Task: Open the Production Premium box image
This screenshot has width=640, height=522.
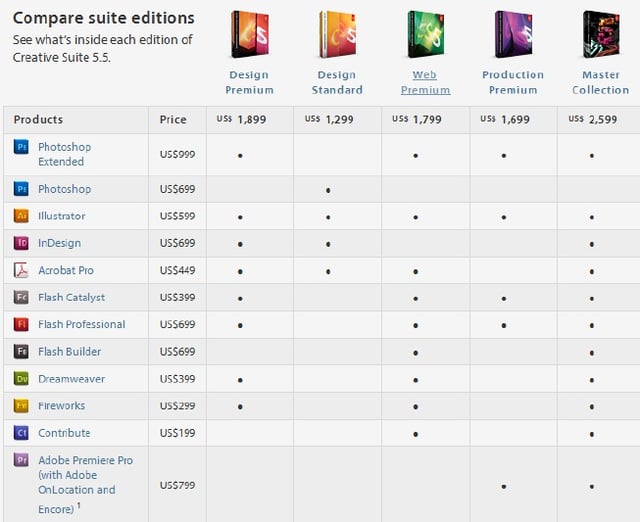Action: (513, 34)
